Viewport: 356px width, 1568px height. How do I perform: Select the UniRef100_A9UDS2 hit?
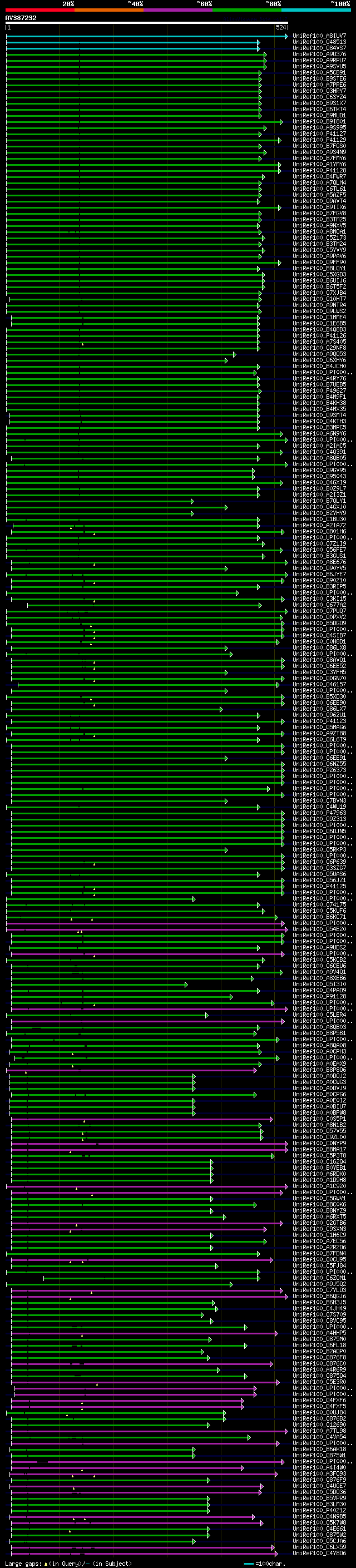319,947
